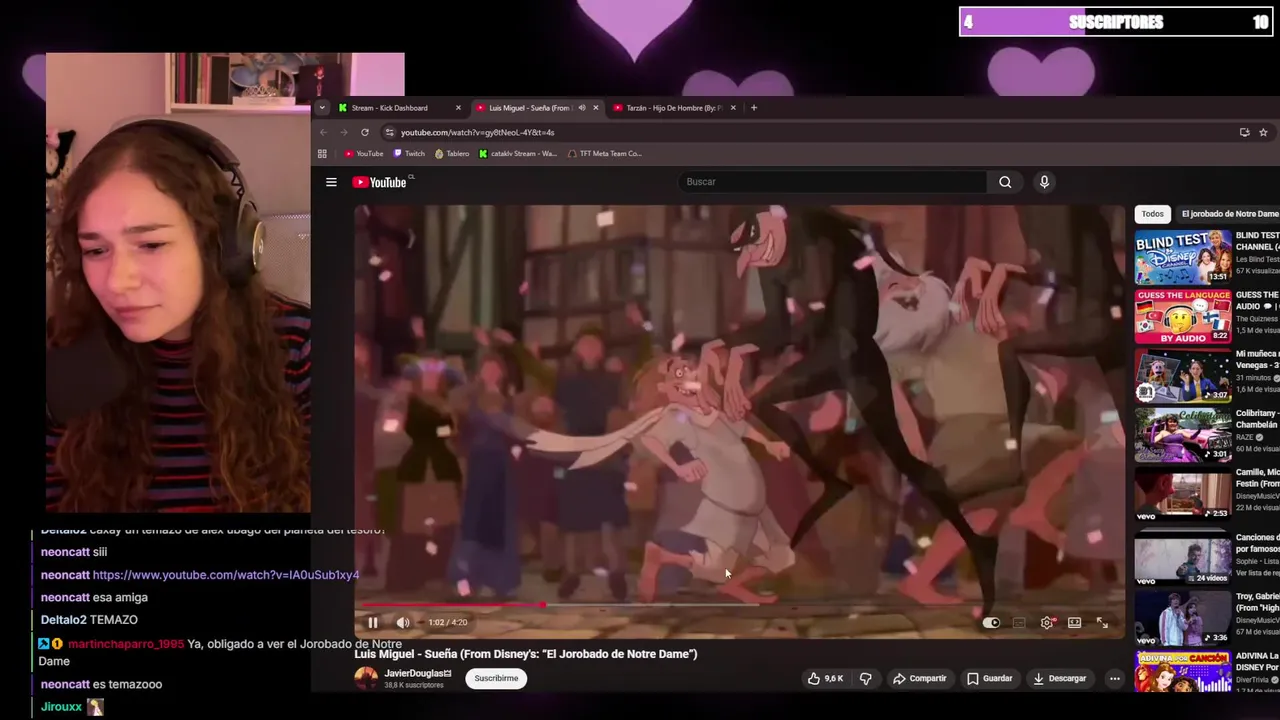Click the youtube.com address bar URL
The width and height of the screenshot is (1280, 720).
(x=477, y=132)
